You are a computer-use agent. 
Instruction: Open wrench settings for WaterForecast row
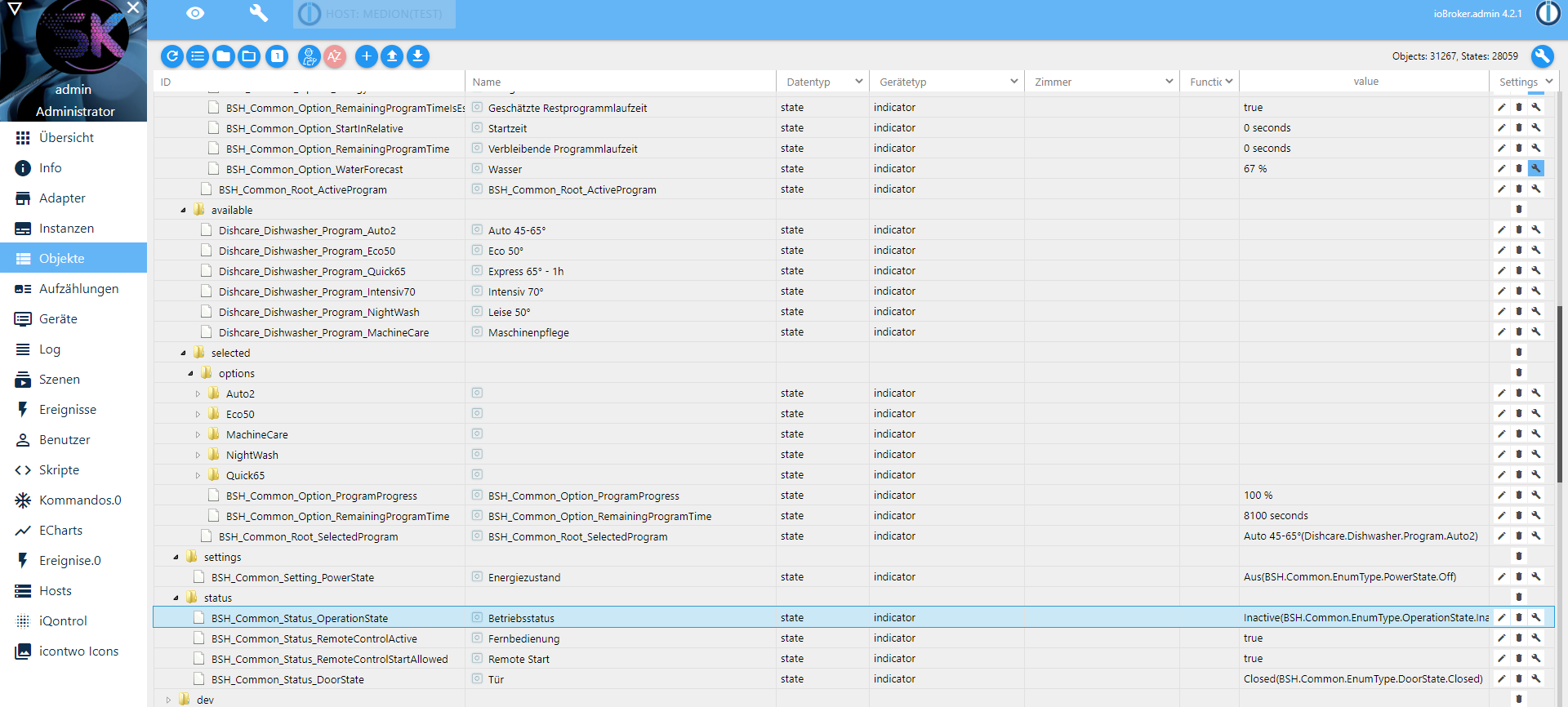click(1536, 168)
